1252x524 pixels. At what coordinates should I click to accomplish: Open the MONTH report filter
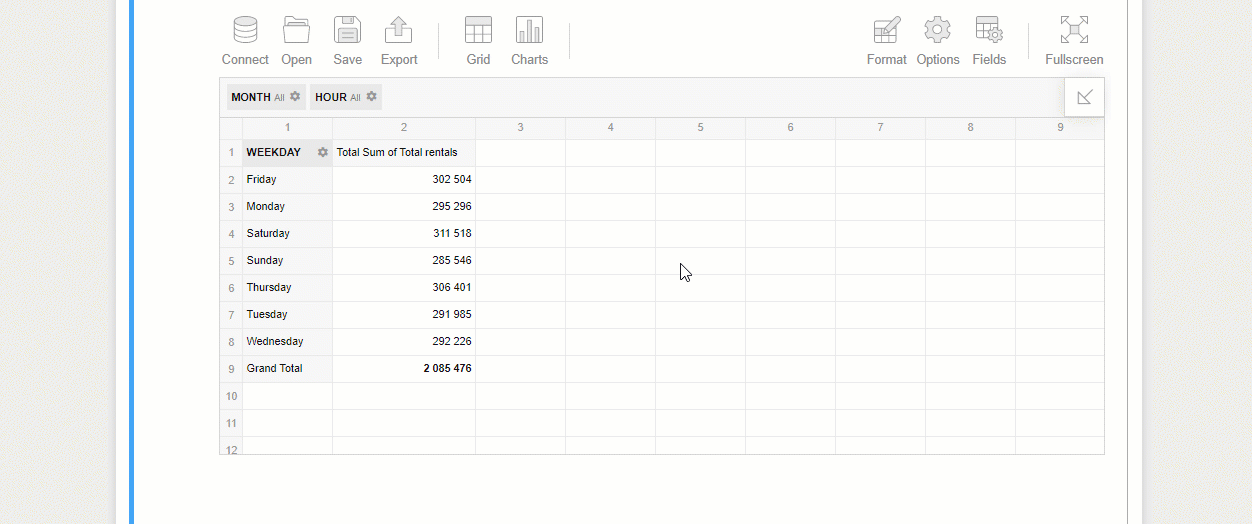266,97
